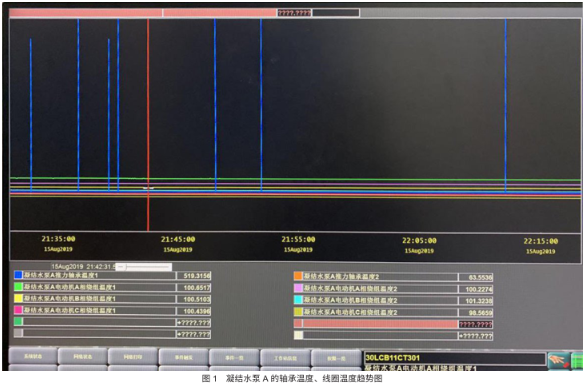
Task: Click the time cursor slider handle
Action: 122,267
